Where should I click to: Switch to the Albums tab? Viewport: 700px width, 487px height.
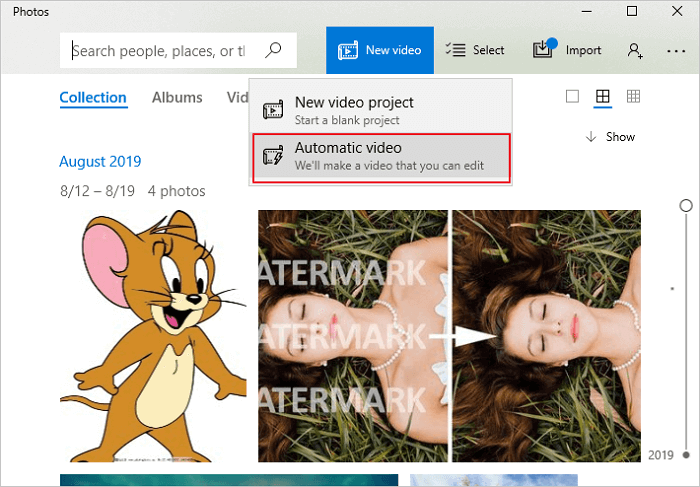pos(177,98)
